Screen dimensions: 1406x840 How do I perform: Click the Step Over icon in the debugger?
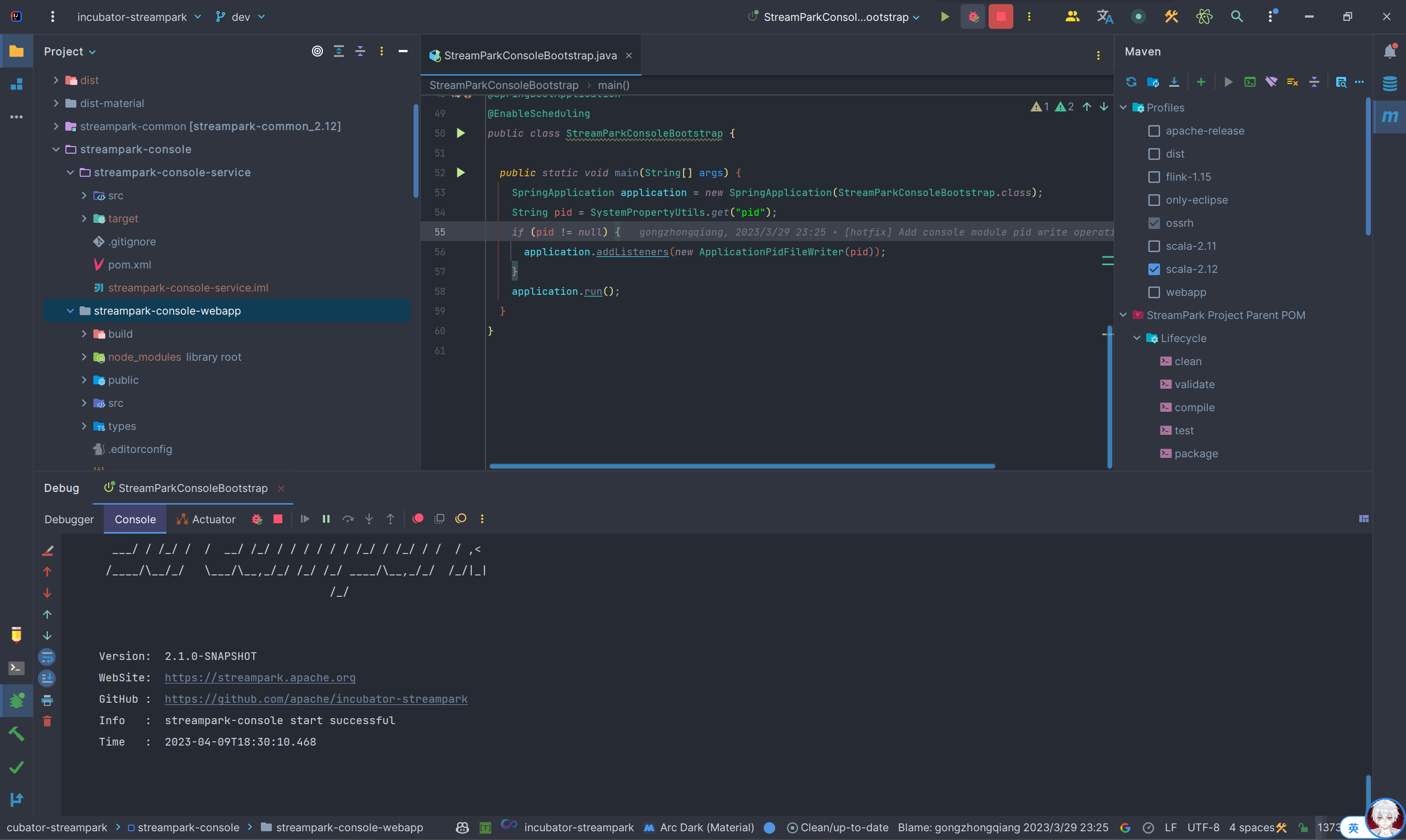348,519
